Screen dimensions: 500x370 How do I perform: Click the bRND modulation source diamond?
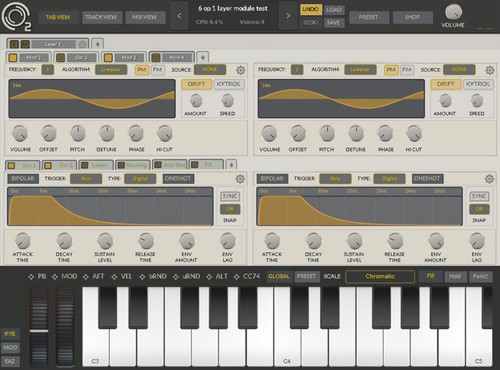click(142, 277)
